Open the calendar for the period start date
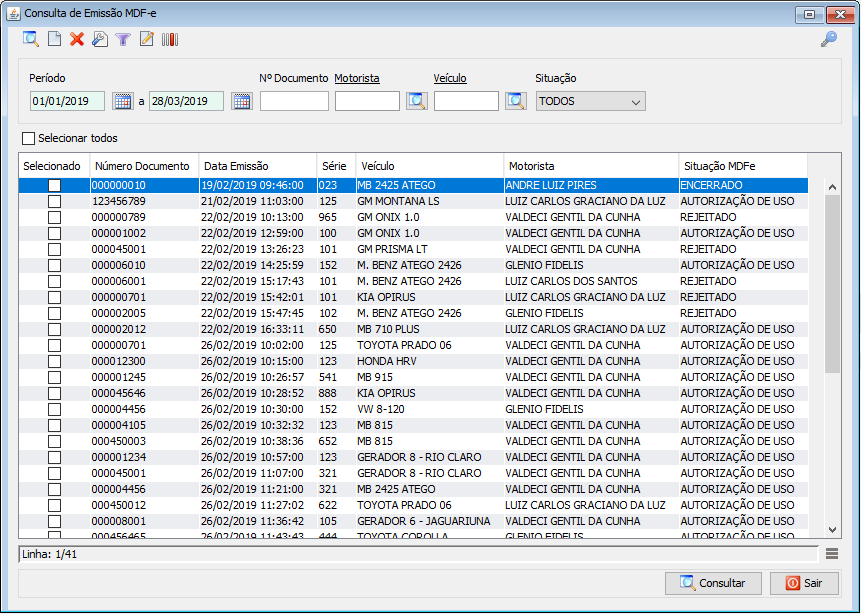This screenshot has width=861, height=614. click(x=123, y=101)
